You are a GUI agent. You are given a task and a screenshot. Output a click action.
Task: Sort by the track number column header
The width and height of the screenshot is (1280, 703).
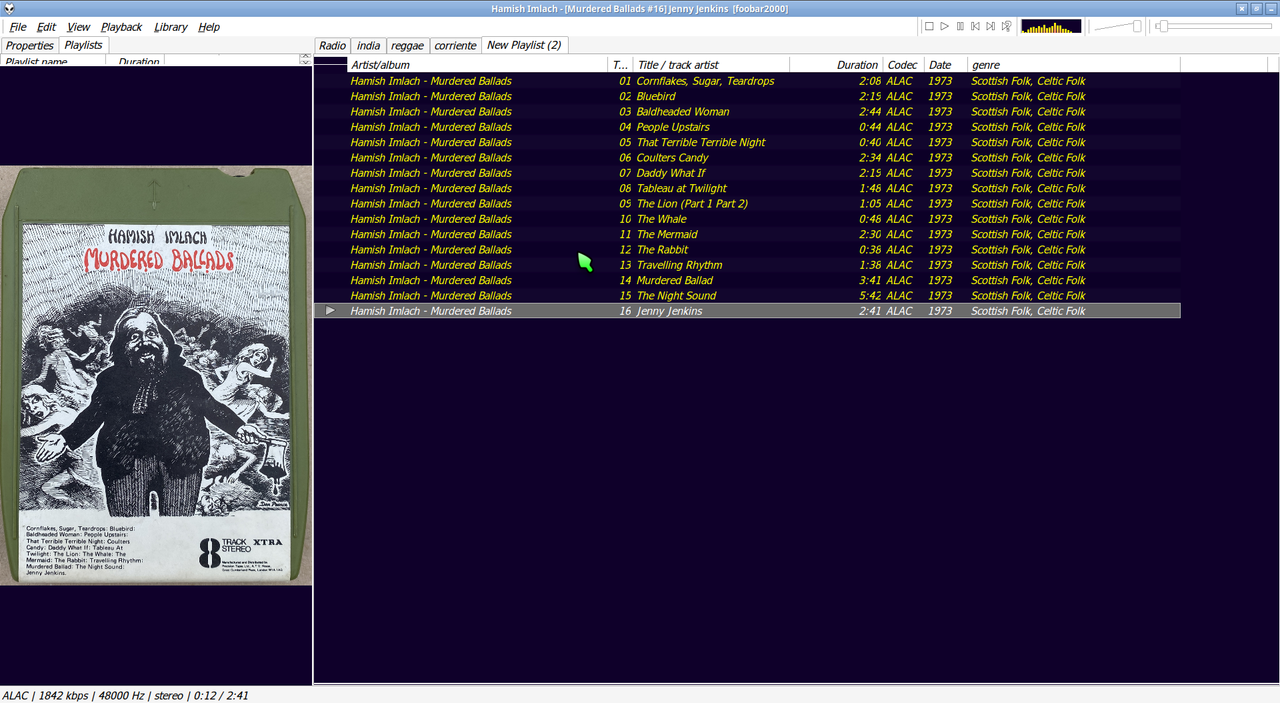[621, 65]
